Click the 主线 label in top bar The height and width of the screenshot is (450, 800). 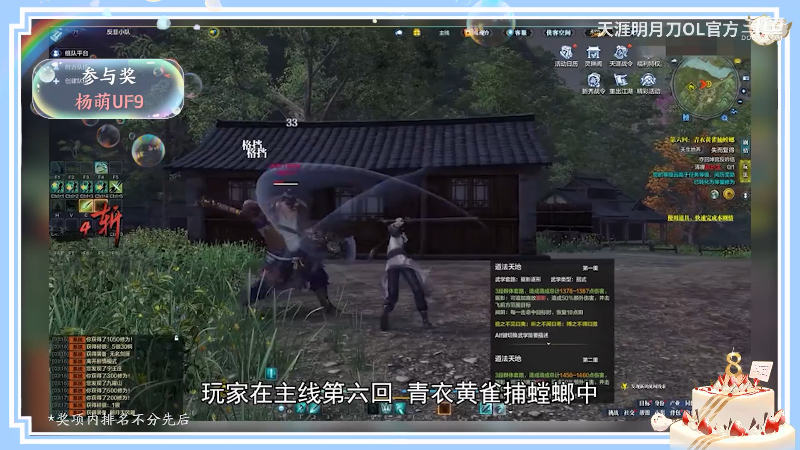pyautogui.click(x=444, y=33)
